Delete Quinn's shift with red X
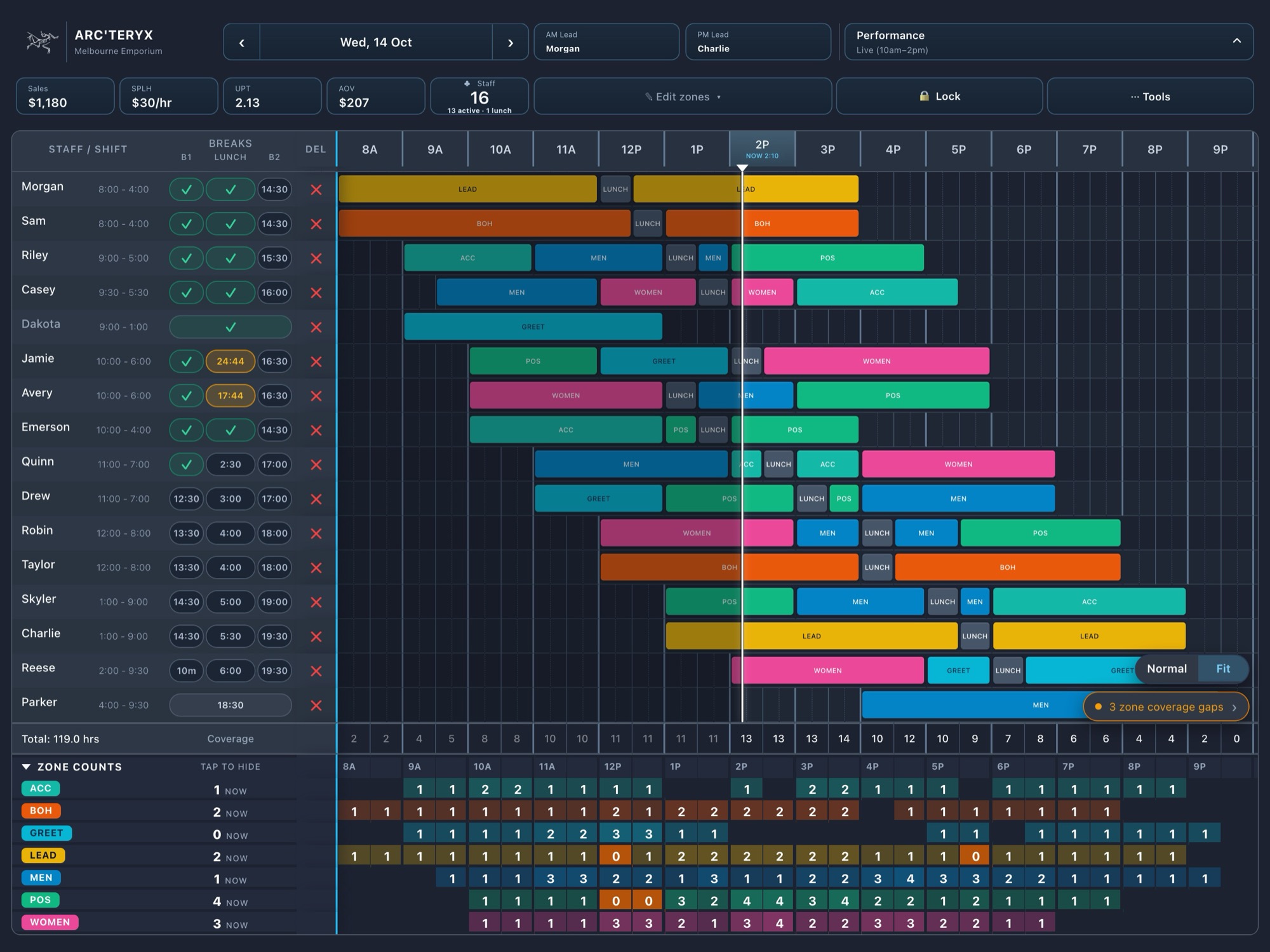 tap(316, 464)
